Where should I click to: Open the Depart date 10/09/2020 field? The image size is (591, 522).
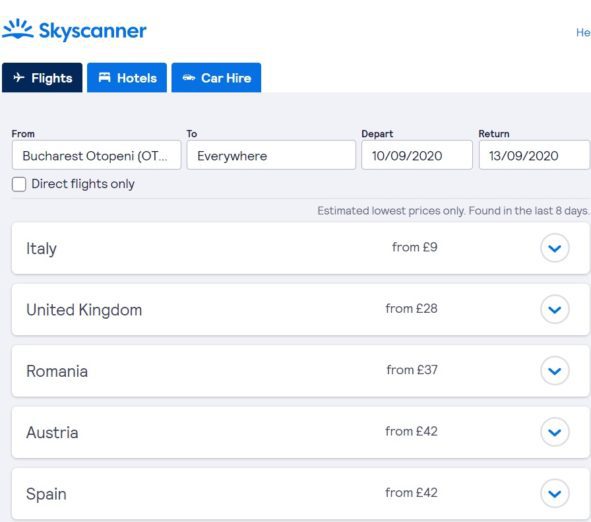coord(416,155)
